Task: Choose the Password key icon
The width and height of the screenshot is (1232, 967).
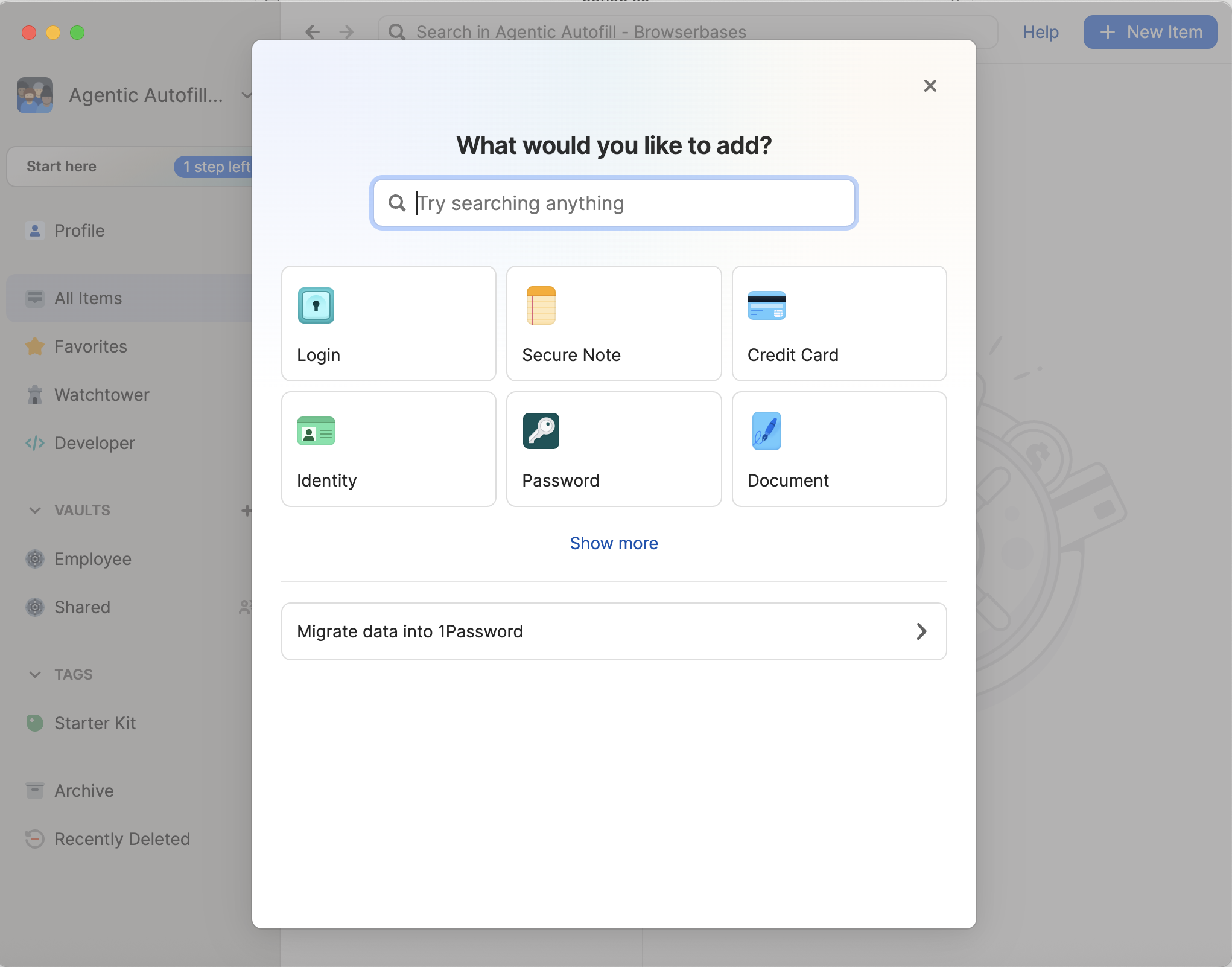Action: pos(541,431)
